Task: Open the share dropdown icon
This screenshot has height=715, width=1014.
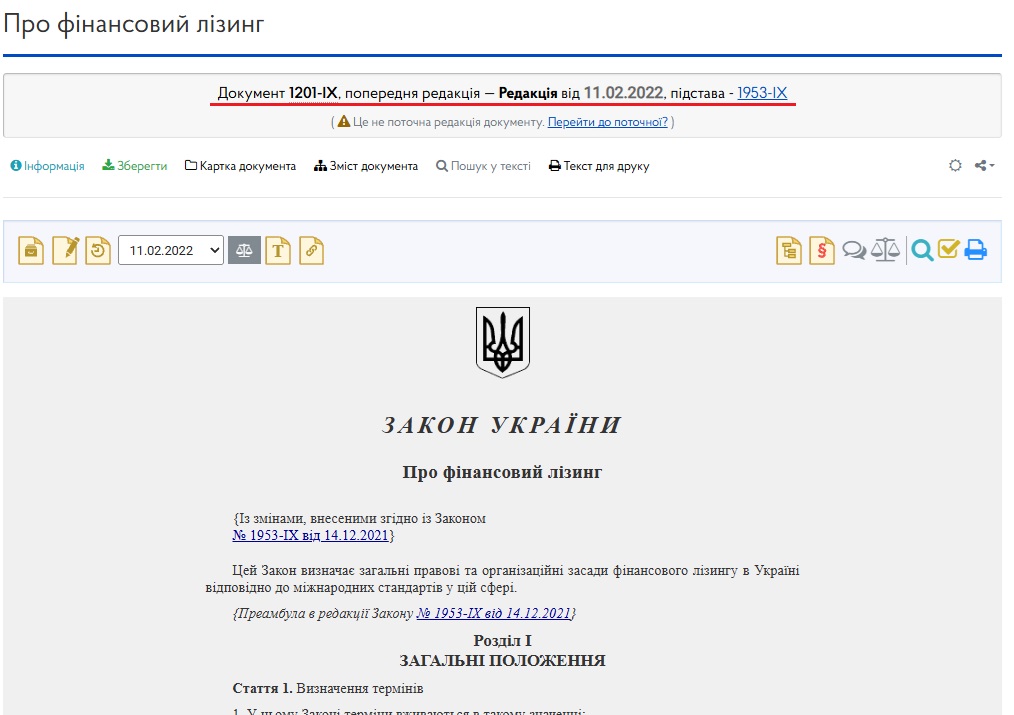Action: [x=984, y=165]
